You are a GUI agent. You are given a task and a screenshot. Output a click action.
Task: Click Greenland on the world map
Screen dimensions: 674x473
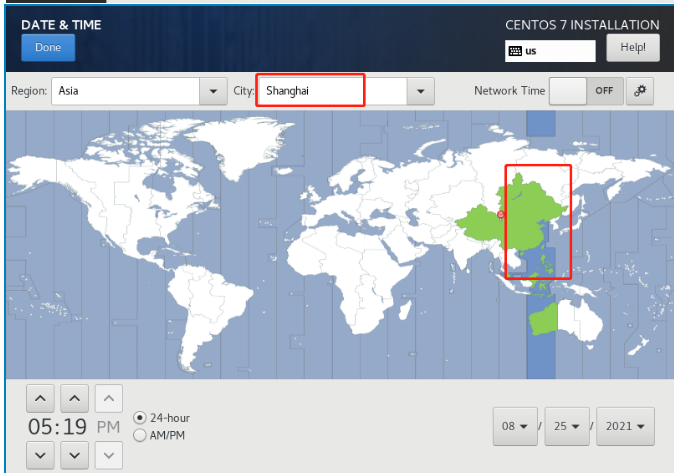pyautogui.click(x=241, y=144)
